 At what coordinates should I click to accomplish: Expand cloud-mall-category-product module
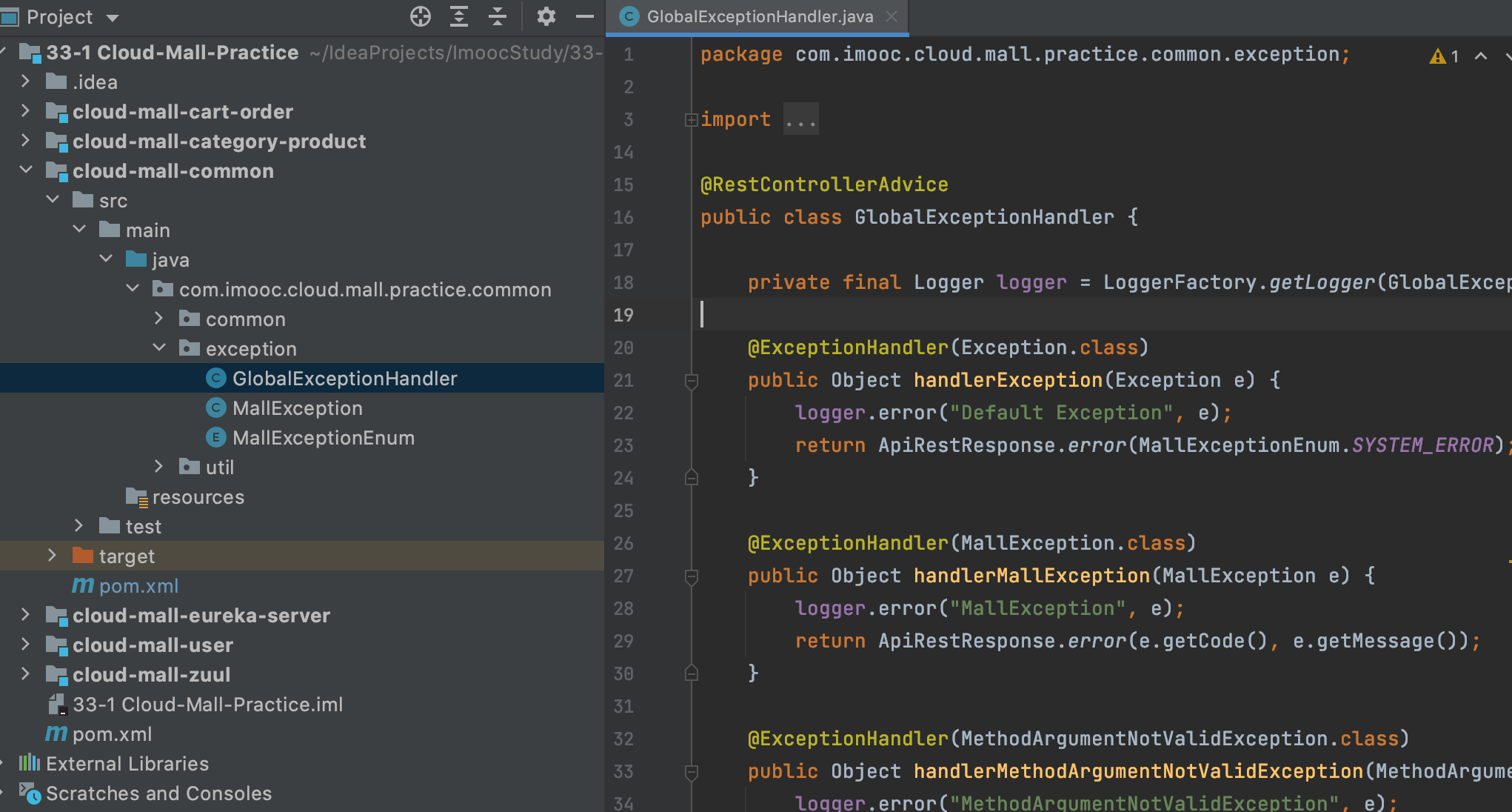tap(25, 141)
